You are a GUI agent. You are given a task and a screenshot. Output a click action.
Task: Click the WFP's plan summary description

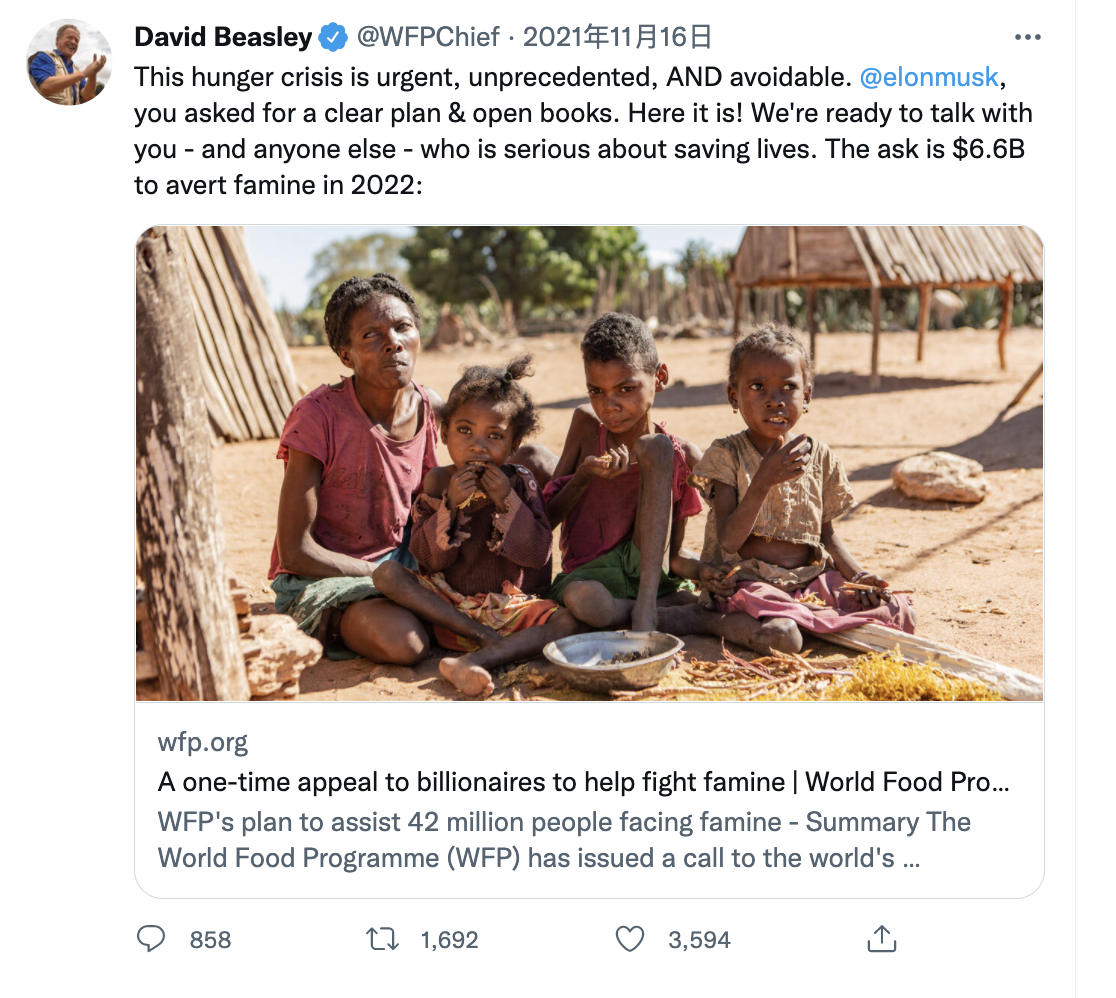pos(564,840)
